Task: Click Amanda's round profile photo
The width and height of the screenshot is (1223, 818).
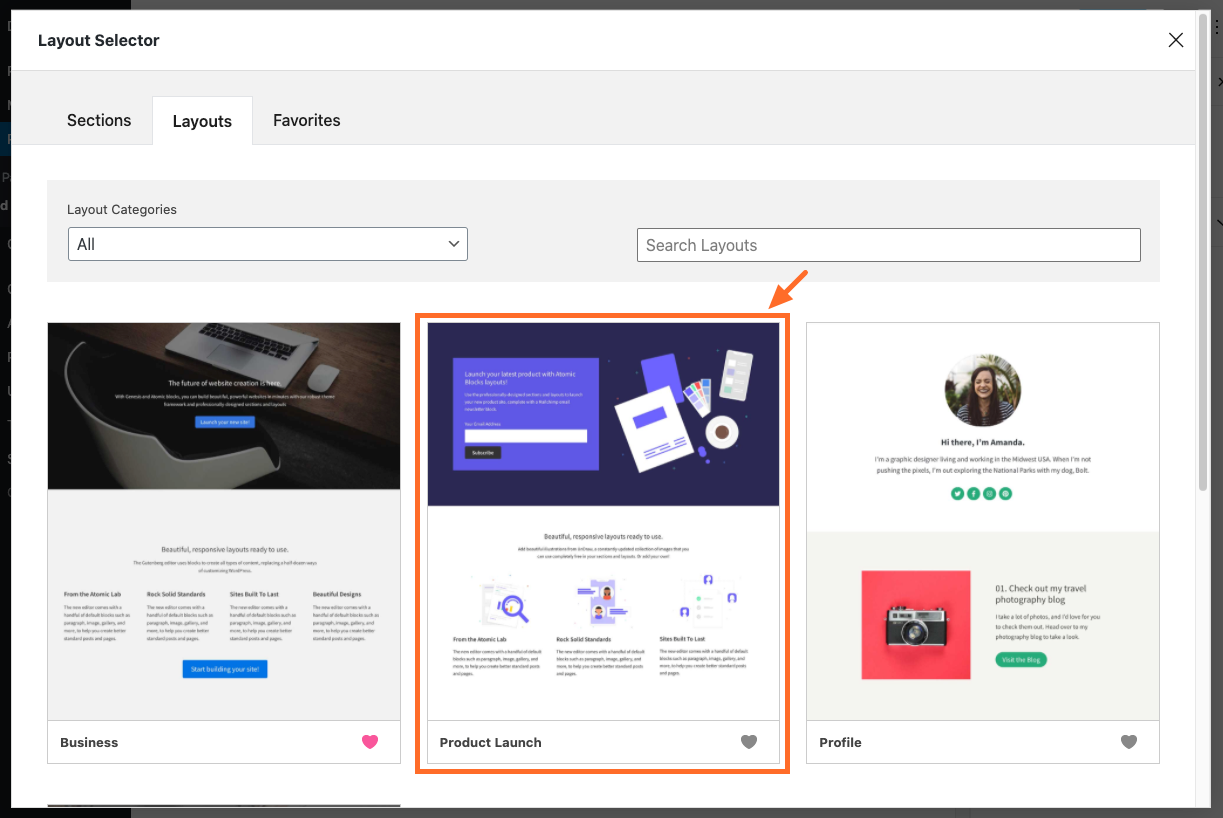Action: coord(982,390)
